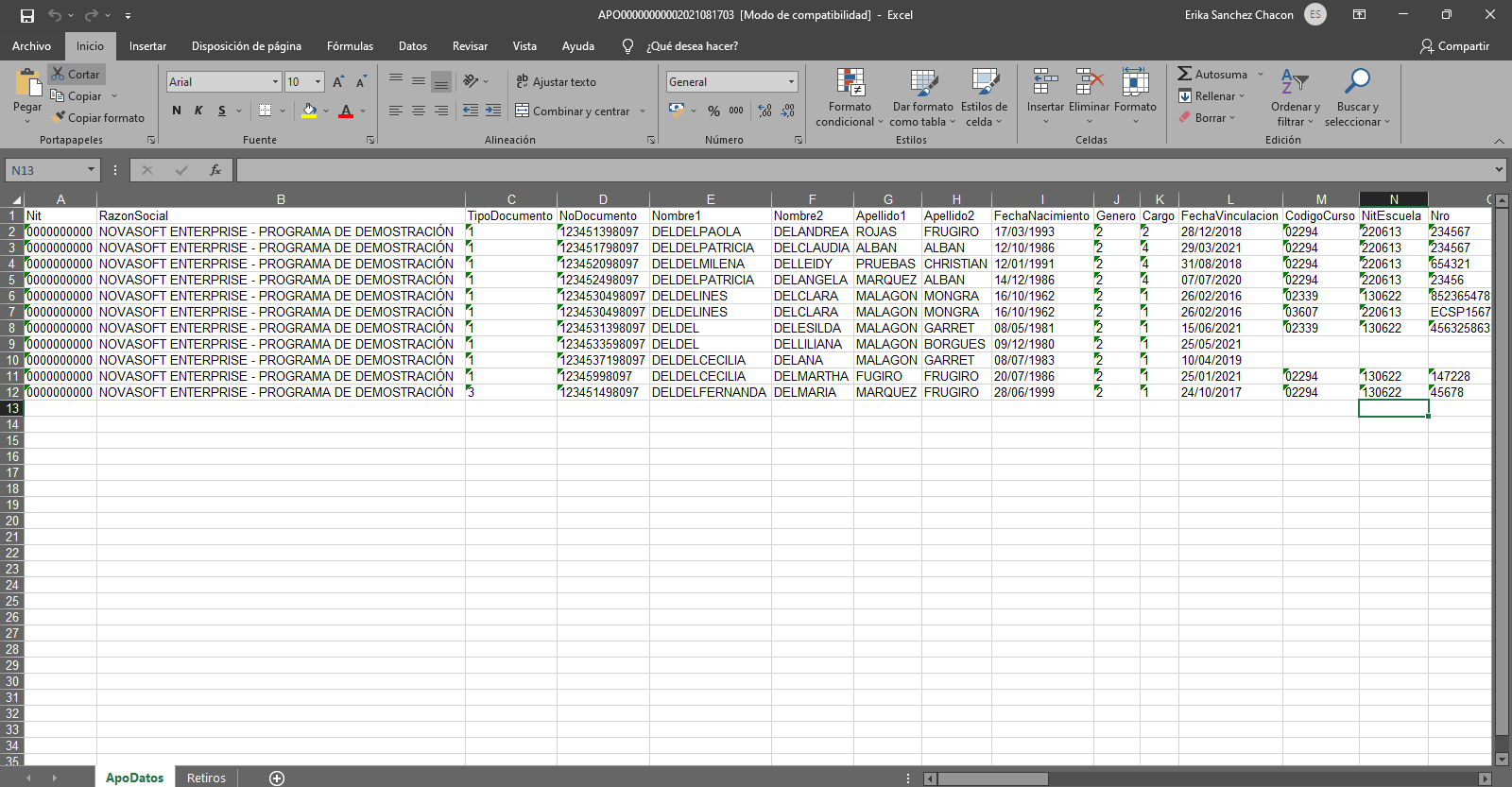Toggle underline formatting (S)
1512x787 pixels.
(222, 111)
